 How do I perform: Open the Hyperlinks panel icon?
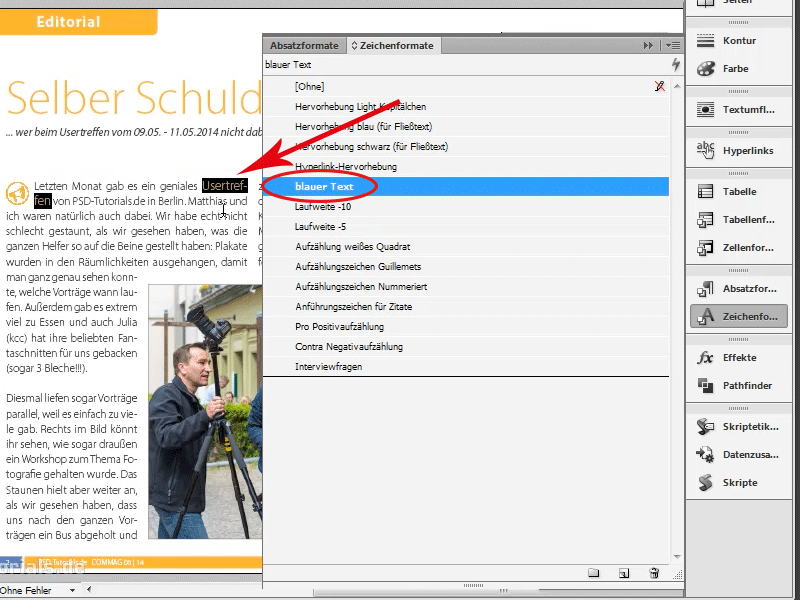click(706, 150)
